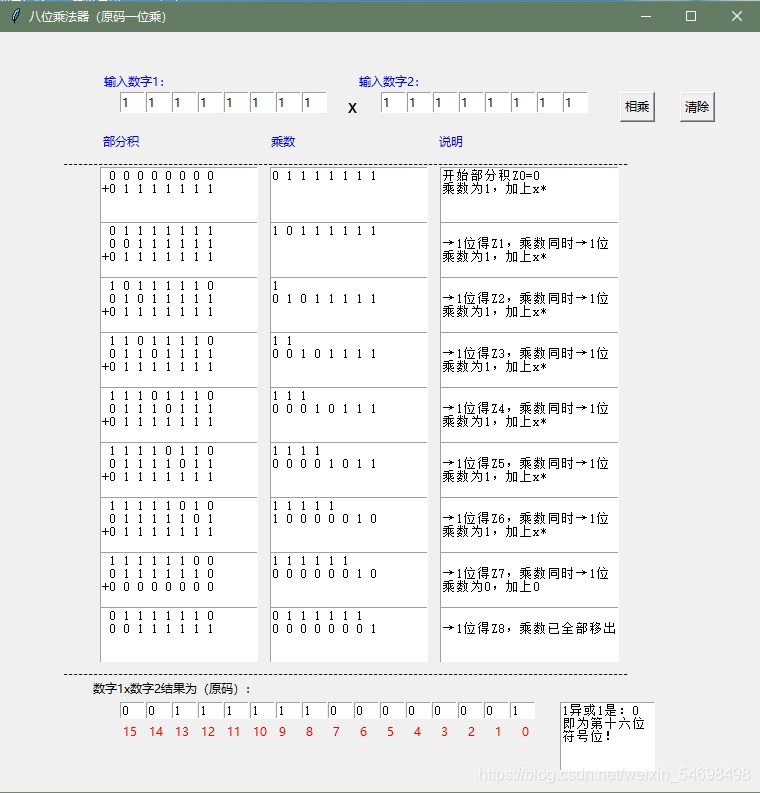Click the explanation box mentioning →1位得Z2

[529, 305]
